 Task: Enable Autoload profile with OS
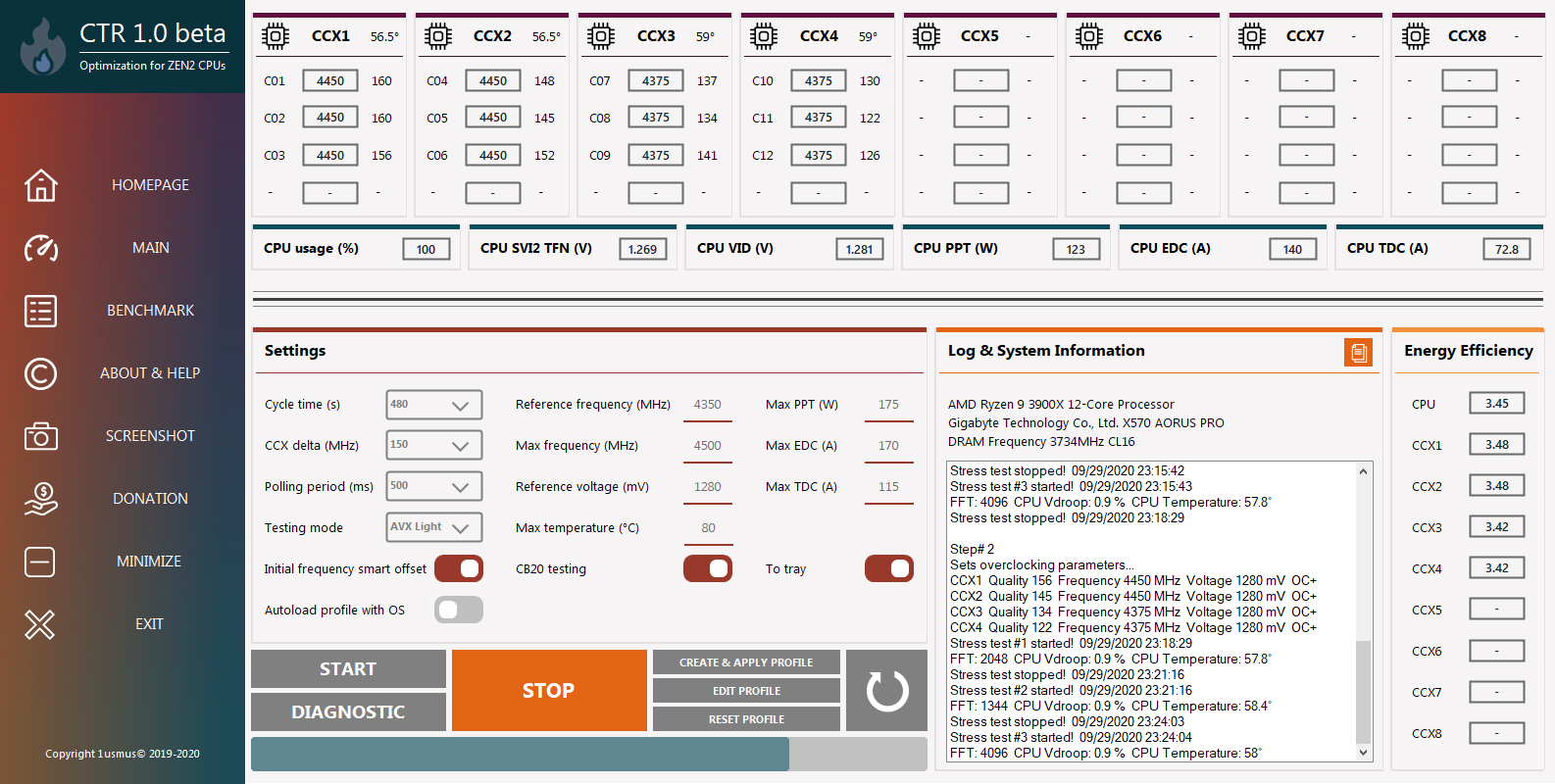coord(459,610)
